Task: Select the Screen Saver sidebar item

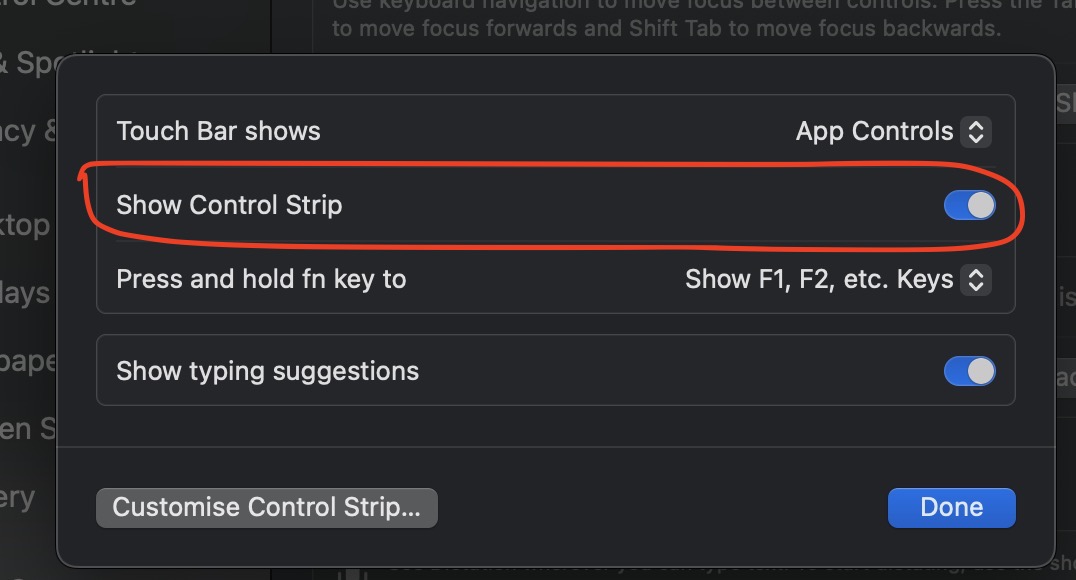Action: (25, 428)
